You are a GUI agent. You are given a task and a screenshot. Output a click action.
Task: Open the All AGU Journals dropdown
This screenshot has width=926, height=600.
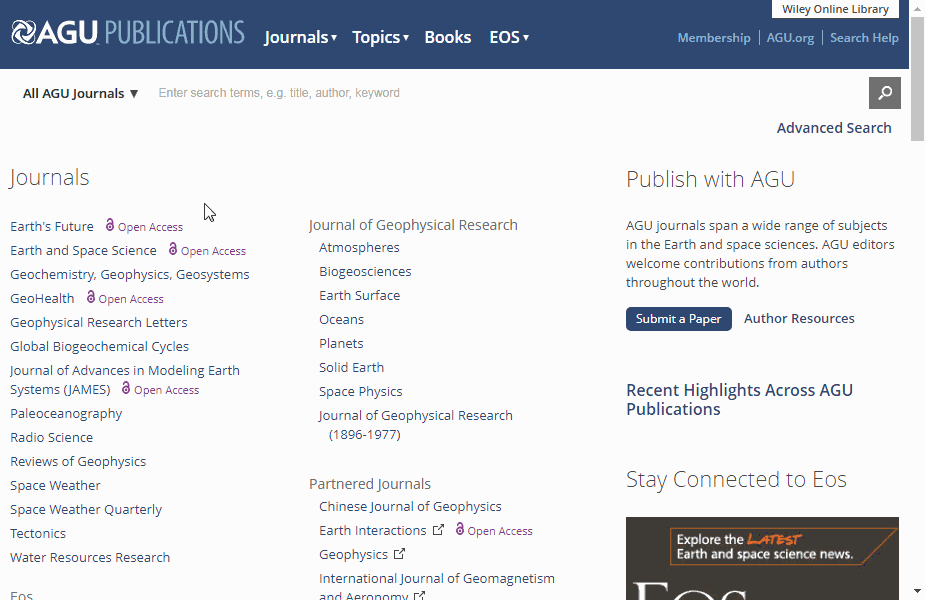point(80,93)
